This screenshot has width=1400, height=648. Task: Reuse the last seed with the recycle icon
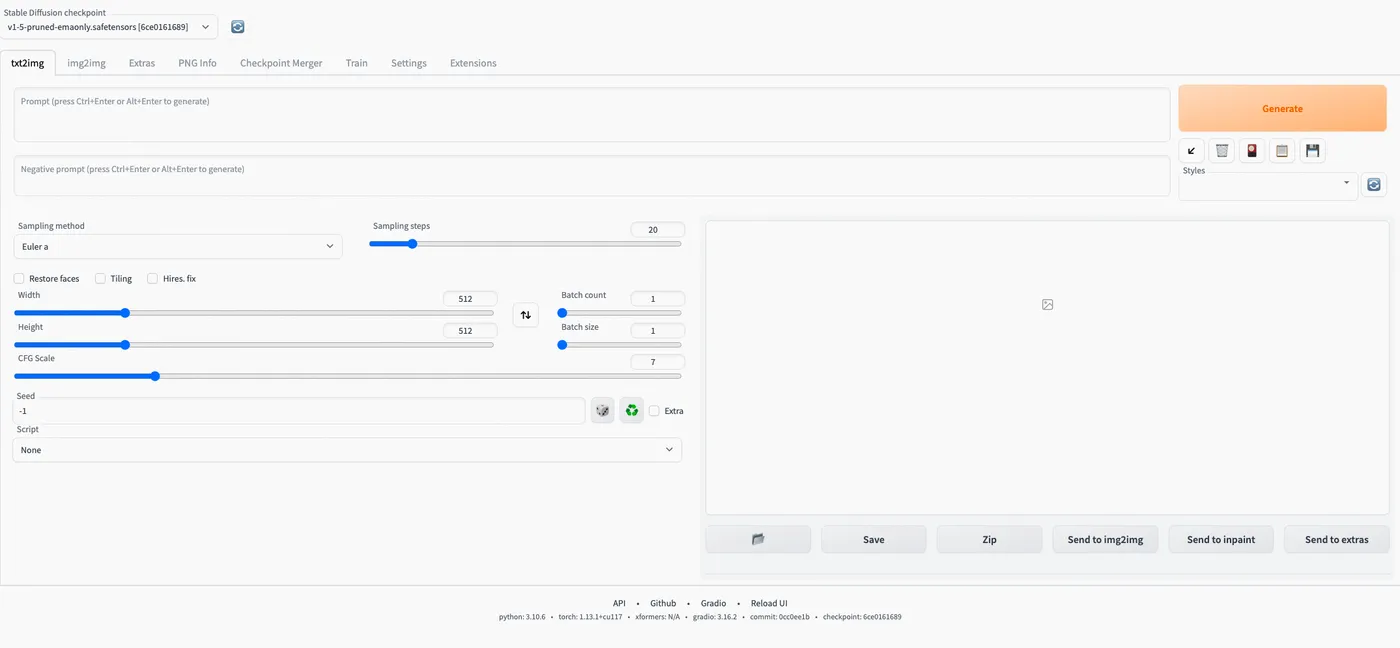pyautogui.click(x=631, y=410)
